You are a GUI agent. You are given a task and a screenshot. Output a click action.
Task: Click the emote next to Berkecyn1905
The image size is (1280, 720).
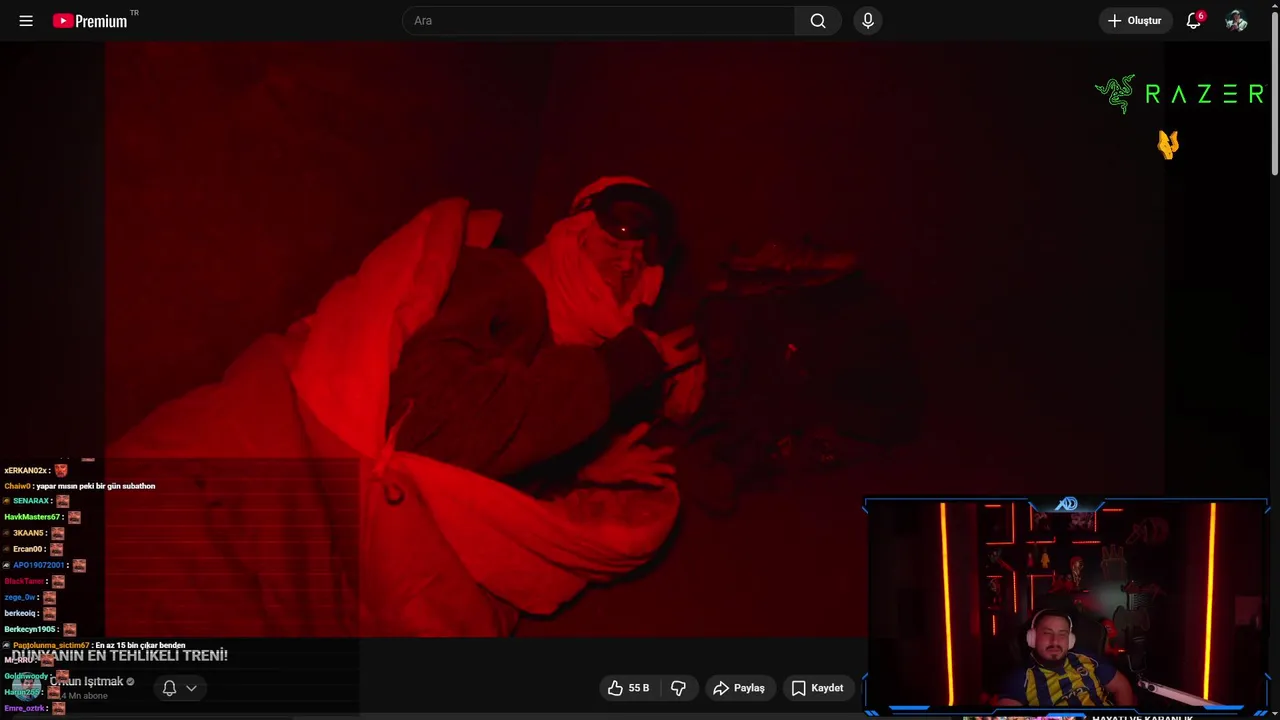click(69, 629)
